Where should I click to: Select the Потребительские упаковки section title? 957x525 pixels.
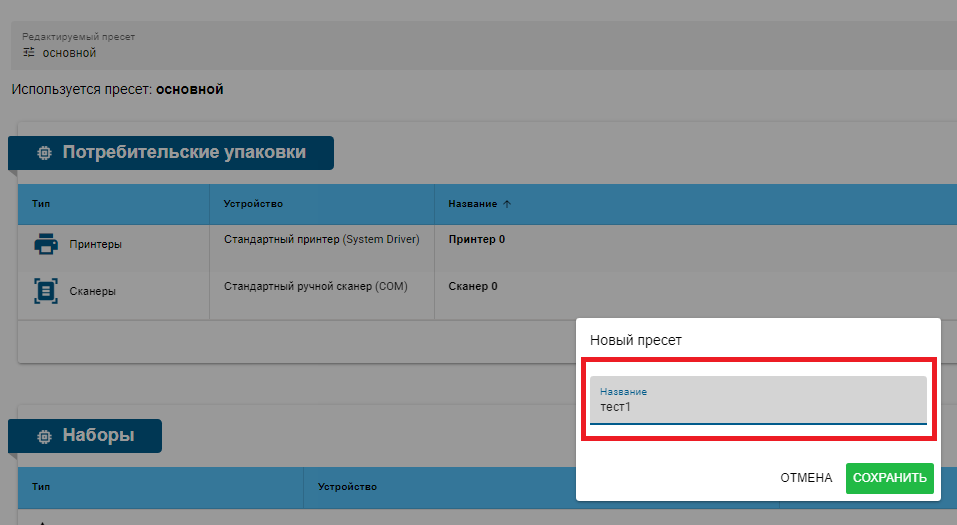(x=184, y=153)
